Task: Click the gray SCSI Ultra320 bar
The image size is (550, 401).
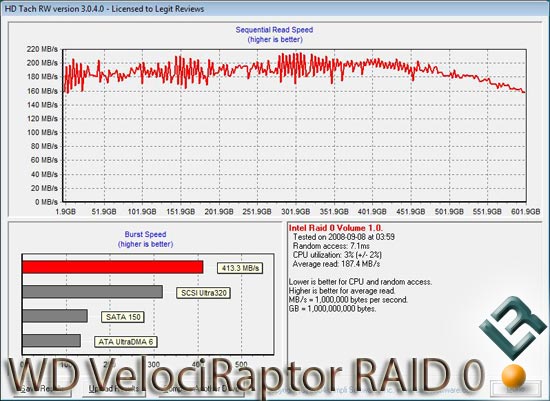Action: 92,292
